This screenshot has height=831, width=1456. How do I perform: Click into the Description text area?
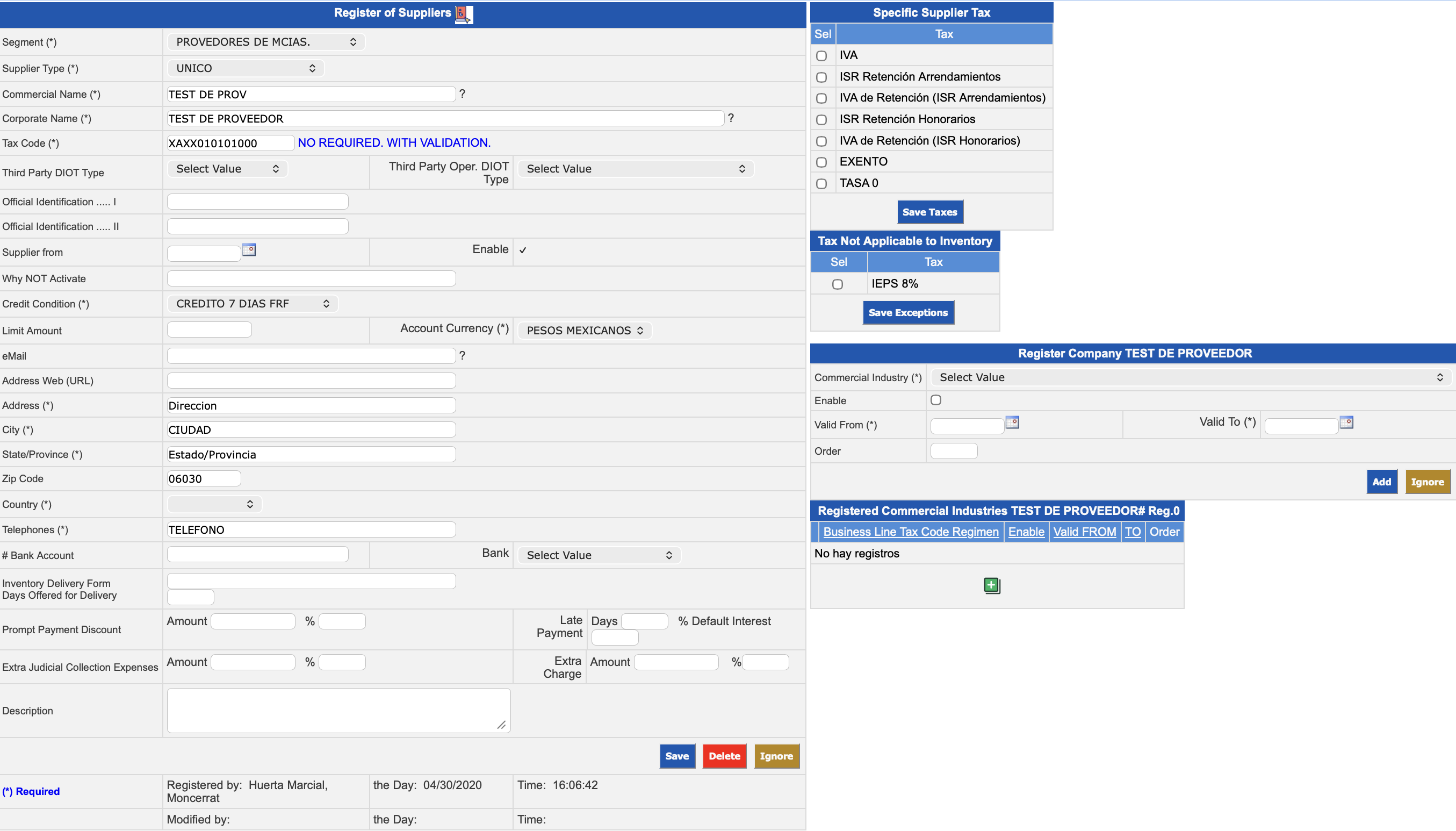point(337,710)
